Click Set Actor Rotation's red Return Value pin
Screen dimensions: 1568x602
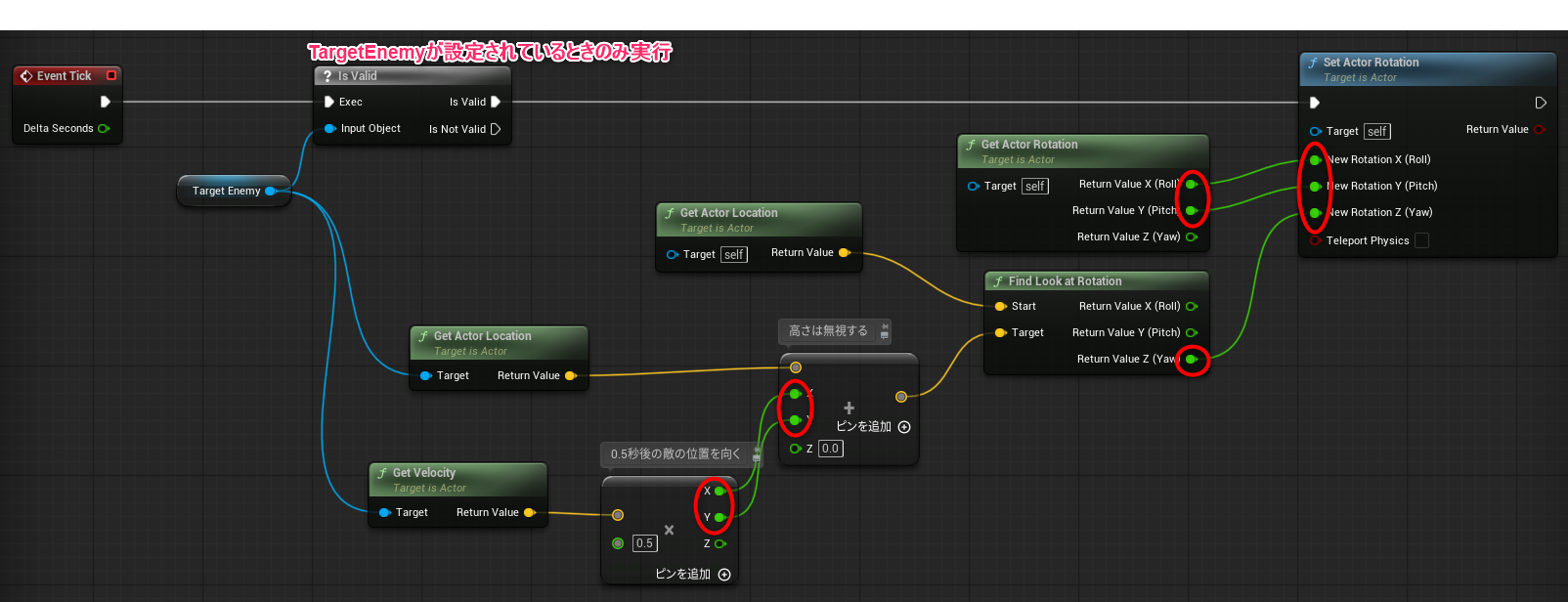tap(1541, 129)
